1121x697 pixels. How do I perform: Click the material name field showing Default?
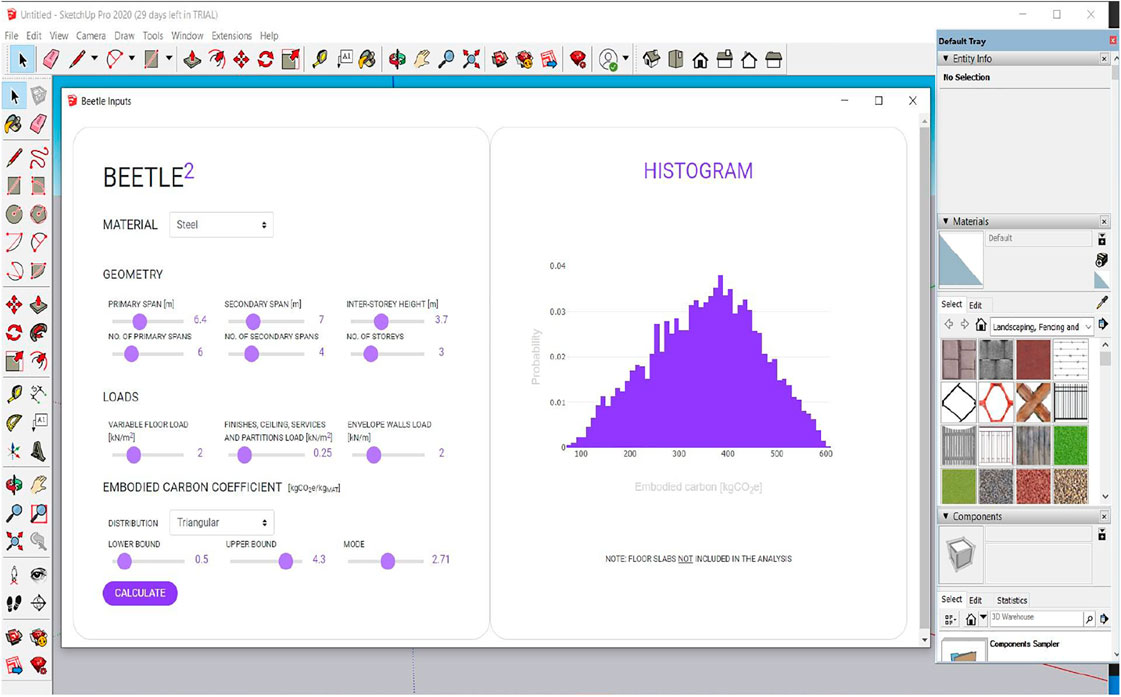click(1039, 239)
